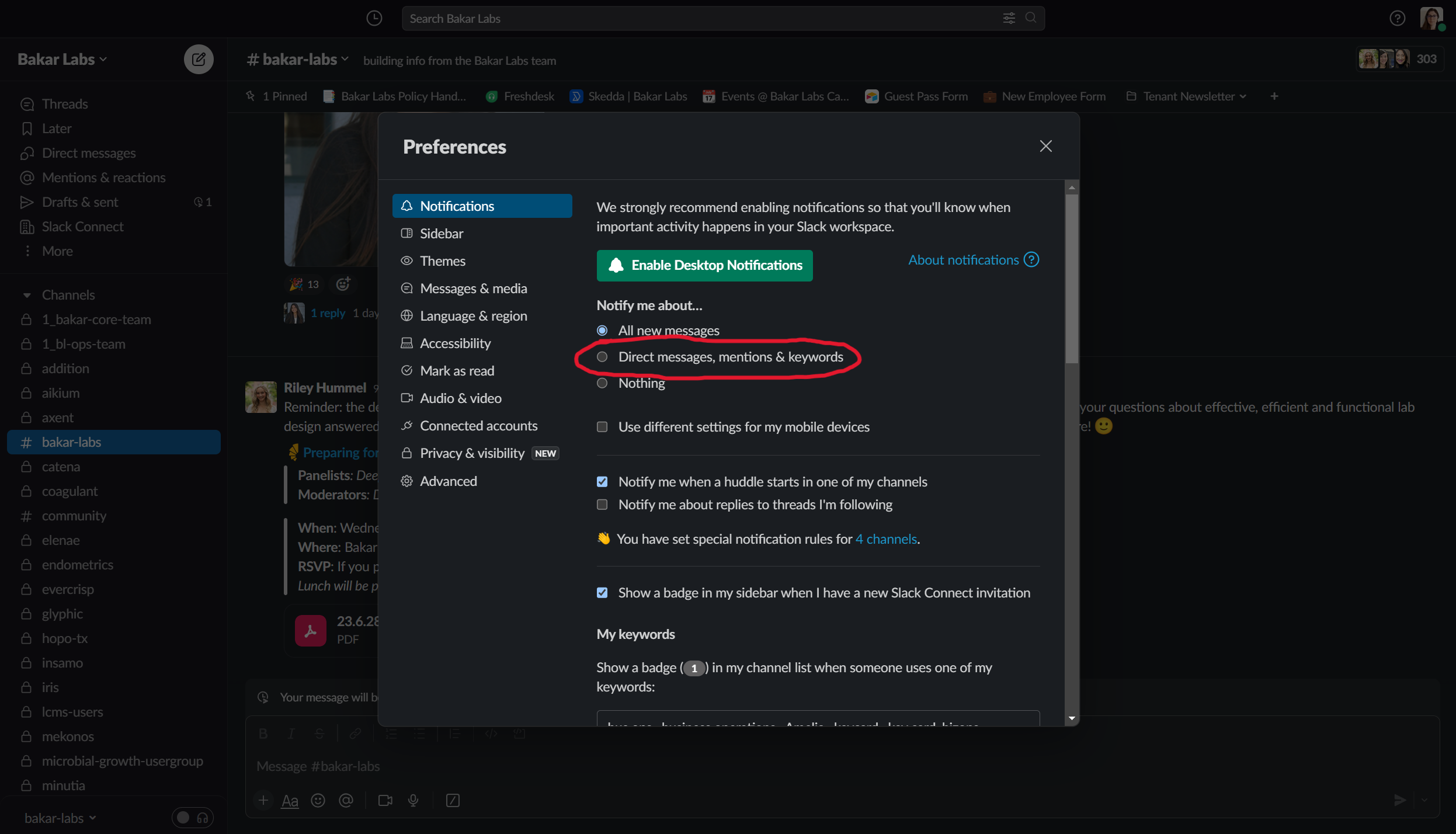Expand the Tenant Newsletter folder dropdown
1456x834 pixels.
(1243, 96)
